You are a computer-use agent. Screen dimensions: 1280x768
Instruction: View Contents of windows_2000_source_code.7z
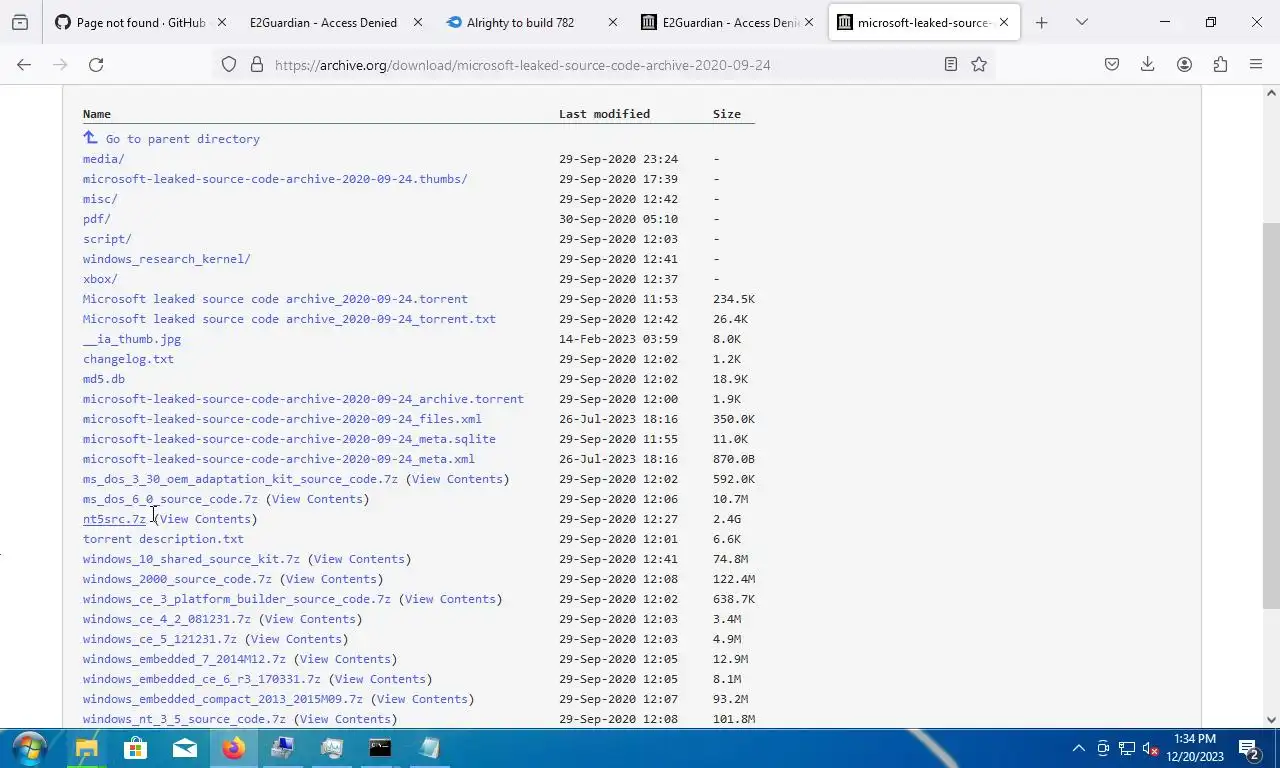pyautogui.click(x=331, y=579)
